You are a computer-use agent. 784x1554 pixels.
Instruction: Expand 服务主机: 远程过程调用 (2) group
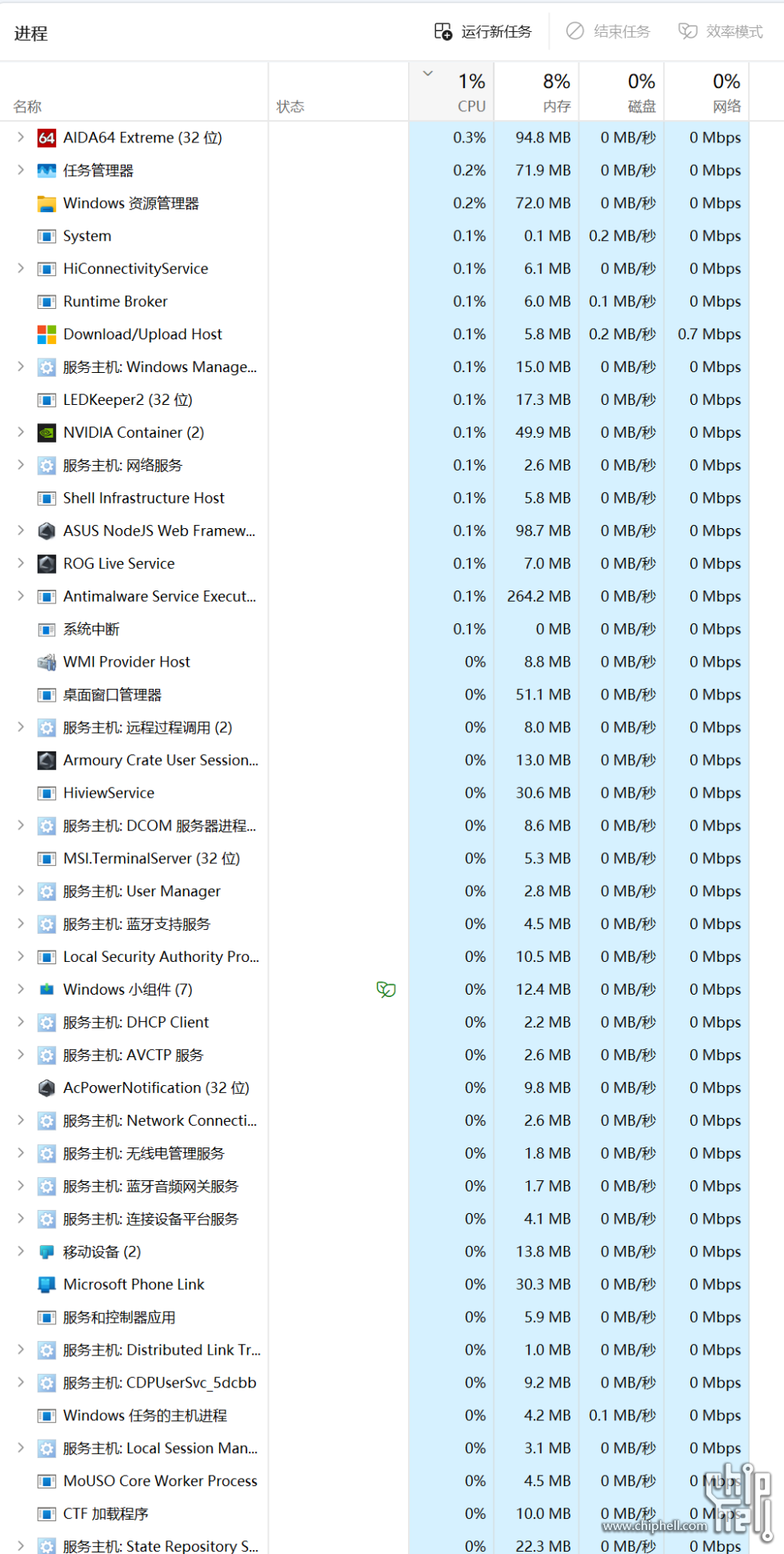coord(21,727)
